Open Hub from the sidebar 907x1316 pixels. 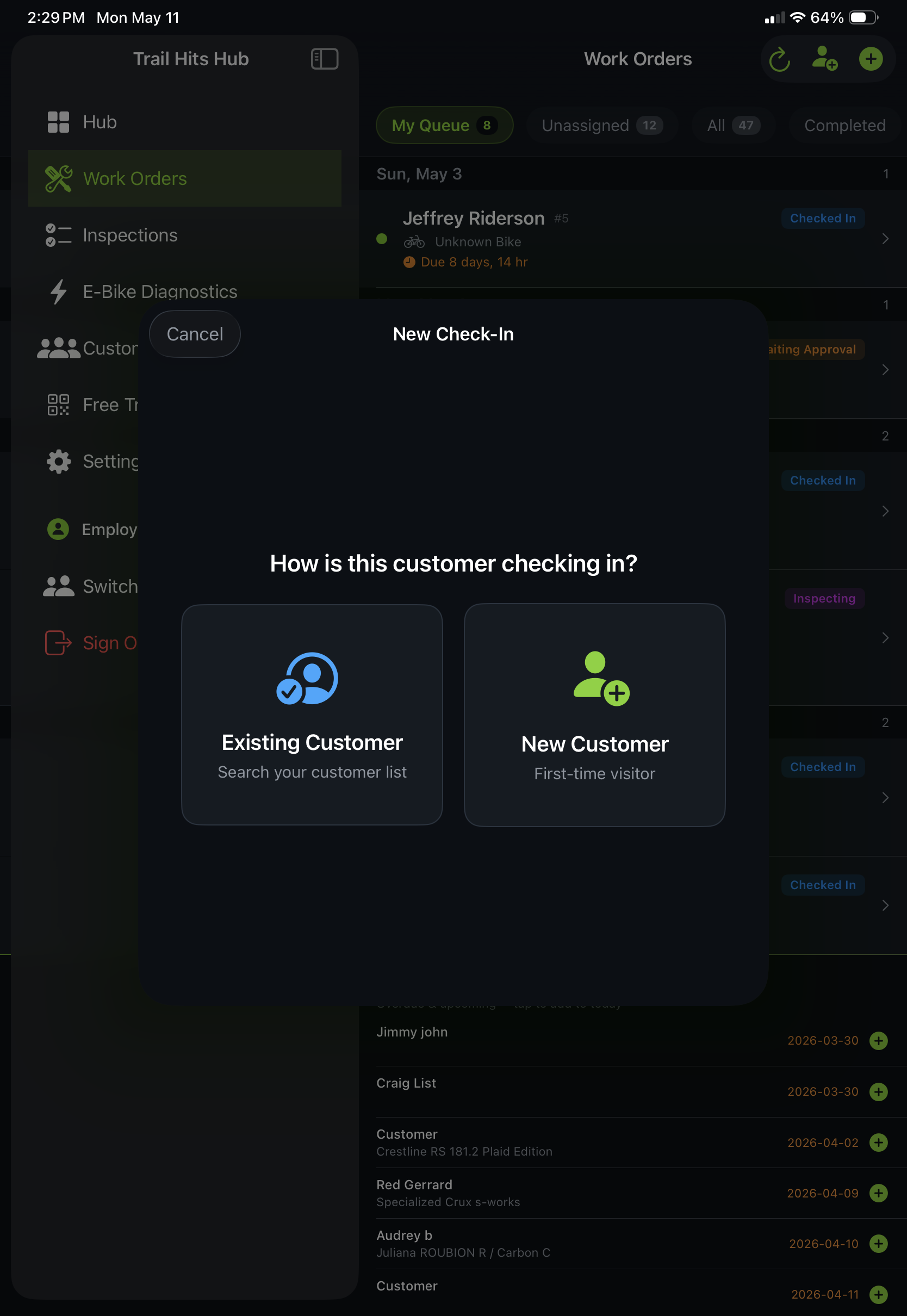point(185,122)
